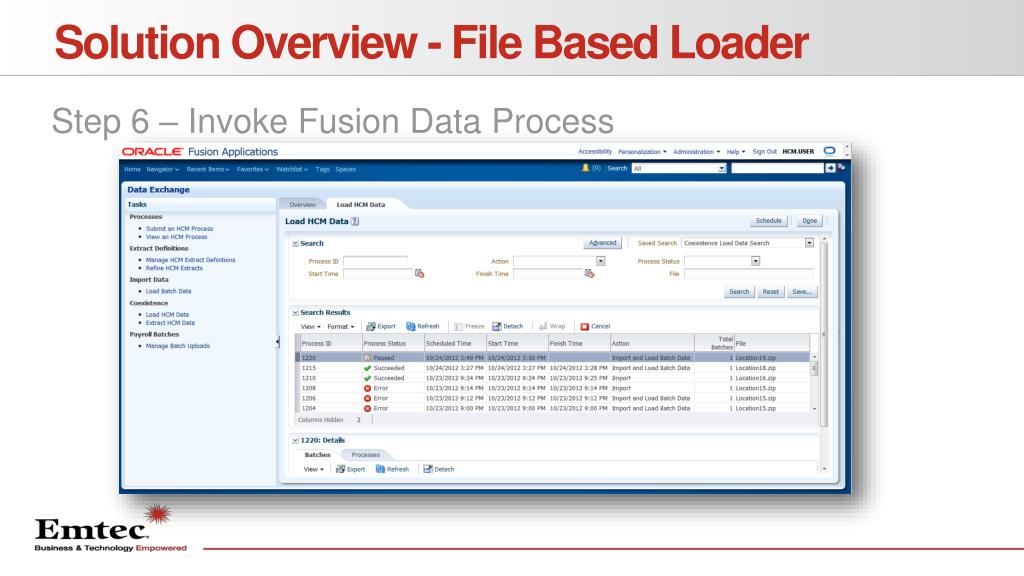1024x576 pixels.
Task: Collapse the Search Results section
Action: click(x=295, y=313)
